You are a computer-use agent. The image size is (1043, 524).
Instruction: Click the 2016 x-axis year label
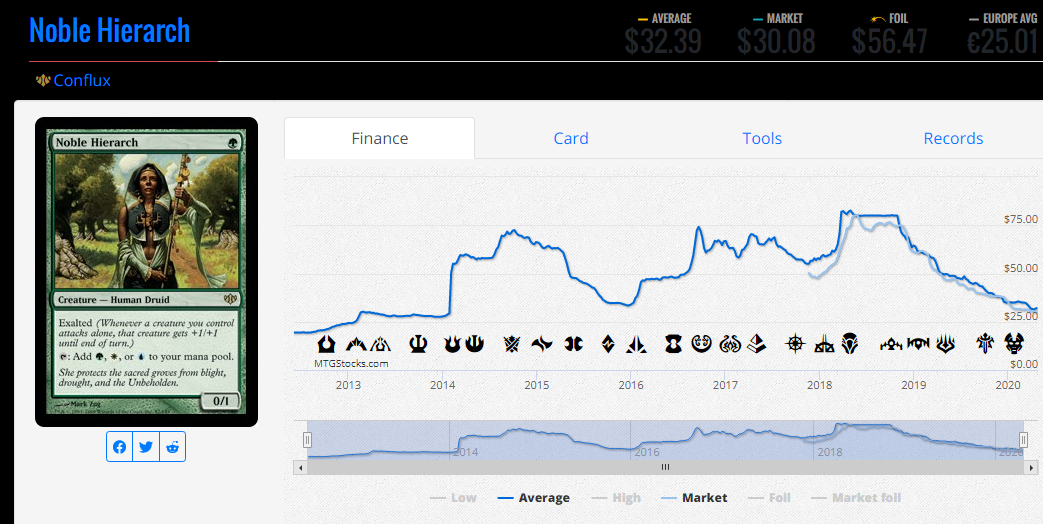point(631,385)
